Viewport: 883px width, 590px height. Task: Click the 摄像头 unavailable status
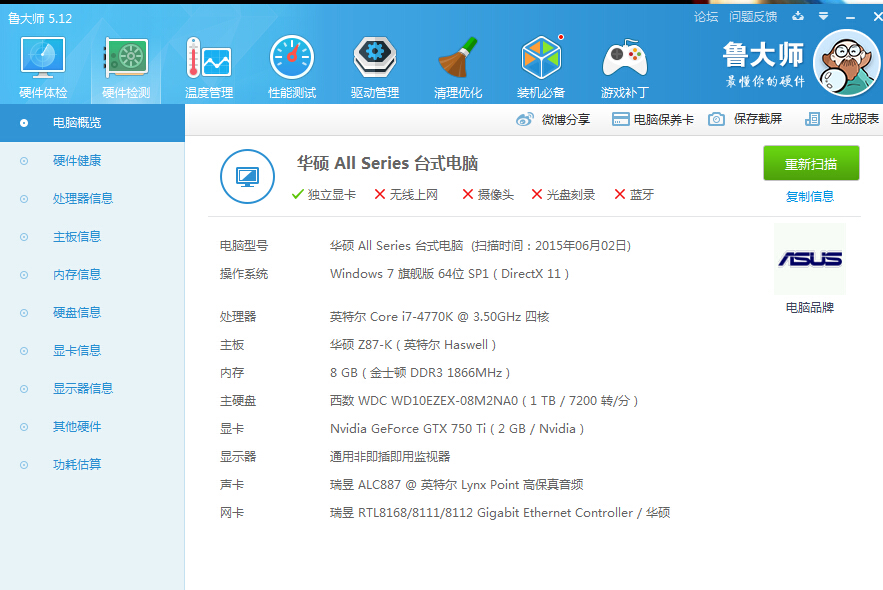pos(488,195)
